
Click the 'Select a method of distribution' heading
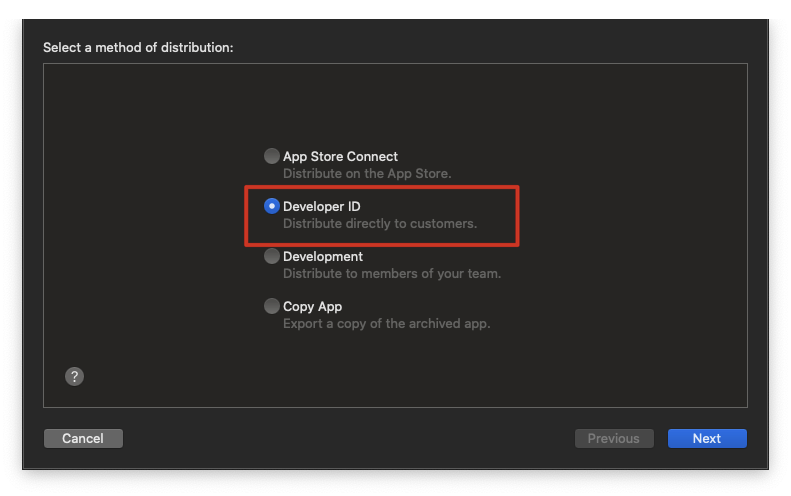coord(138,47)
